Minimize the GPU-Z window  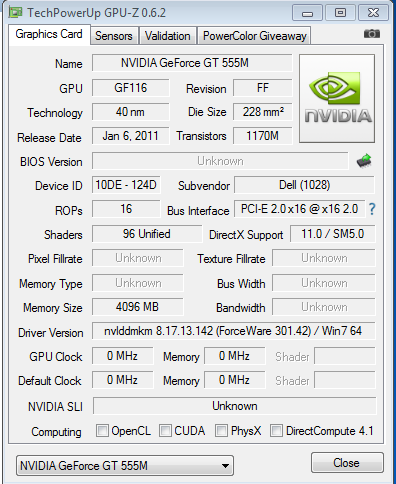(307, 13)
